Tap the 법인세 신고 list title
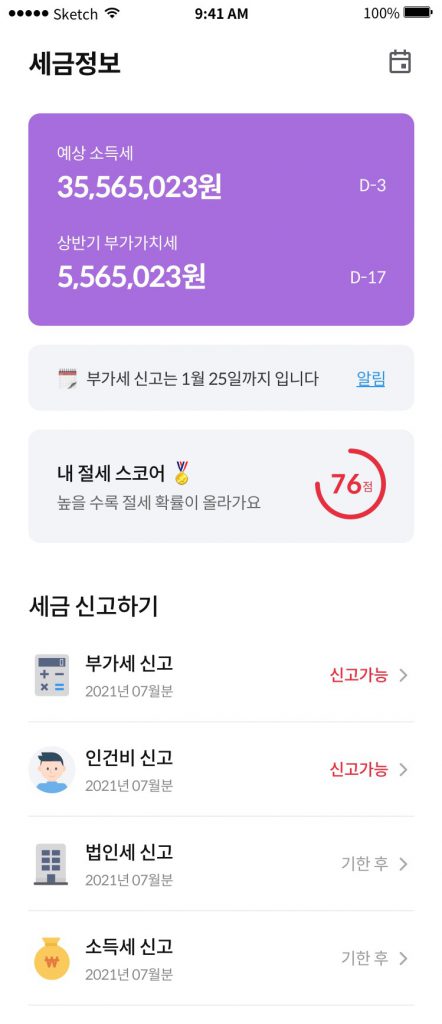Screen dimensions: 442x1024 (x=129, y=852)
